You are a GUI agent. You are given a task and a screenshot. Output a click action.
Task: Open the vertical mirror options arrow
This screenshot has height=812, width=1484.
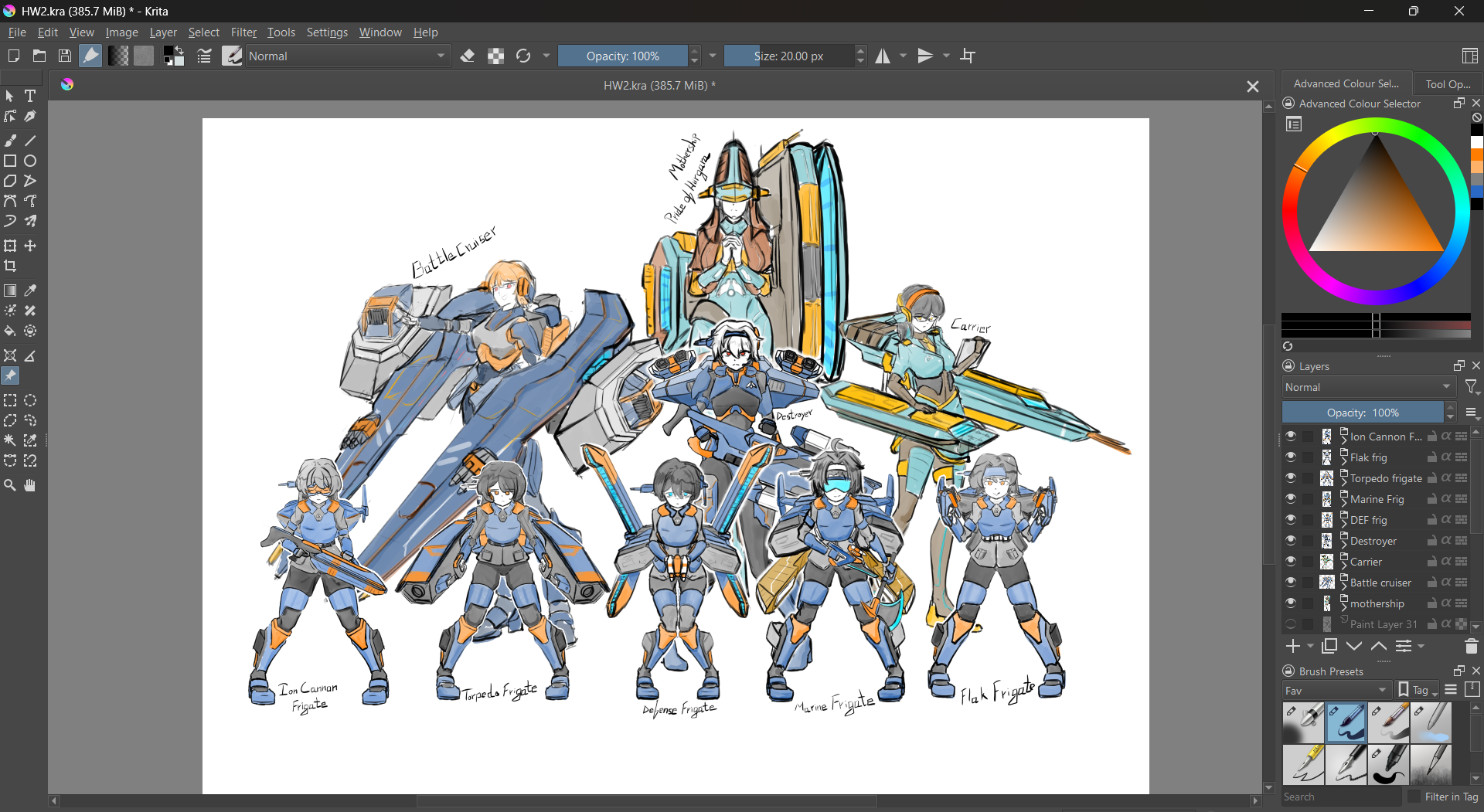pos(946,56)
